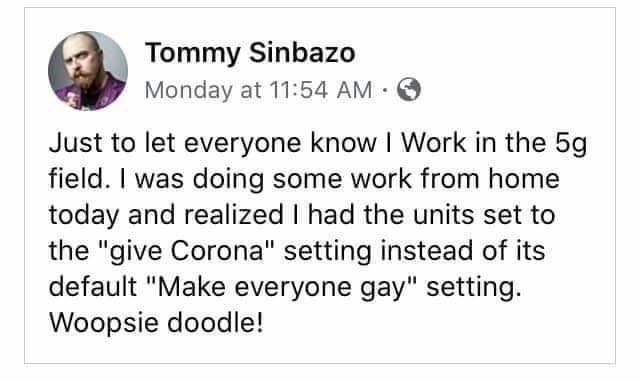
Task: Click "work from home" in the post
Action: [455, 179]
